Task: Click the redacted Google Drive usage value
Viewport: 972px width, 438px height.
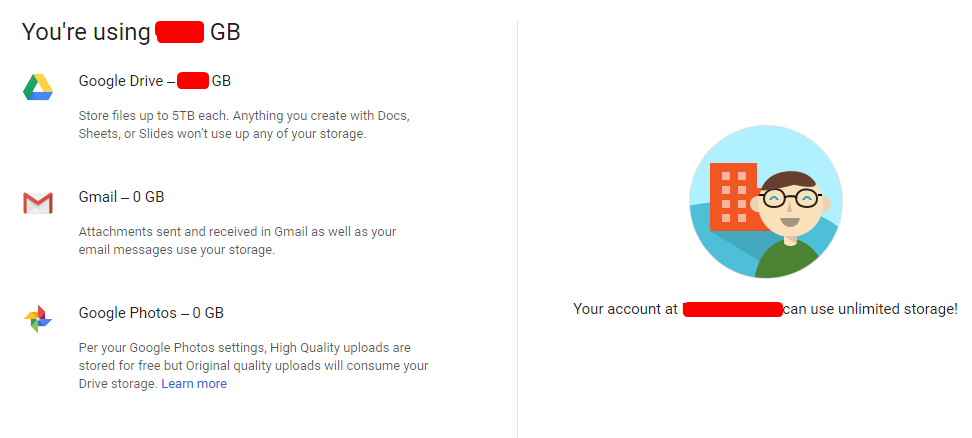Action: (x=192, y=81)
